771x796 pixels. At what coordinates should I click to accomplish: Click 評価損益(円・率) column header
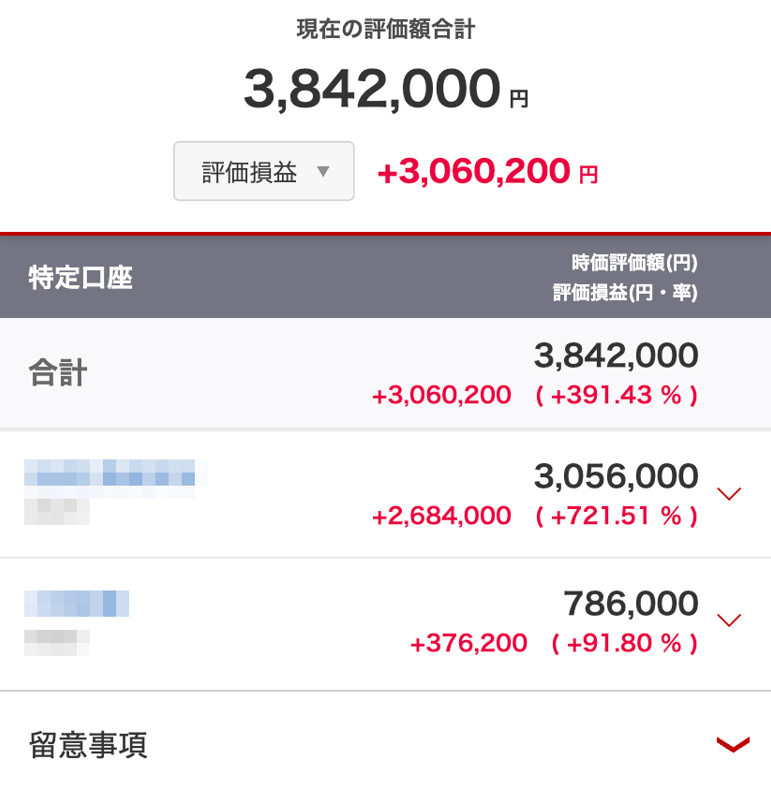click(x=625, y=293)
